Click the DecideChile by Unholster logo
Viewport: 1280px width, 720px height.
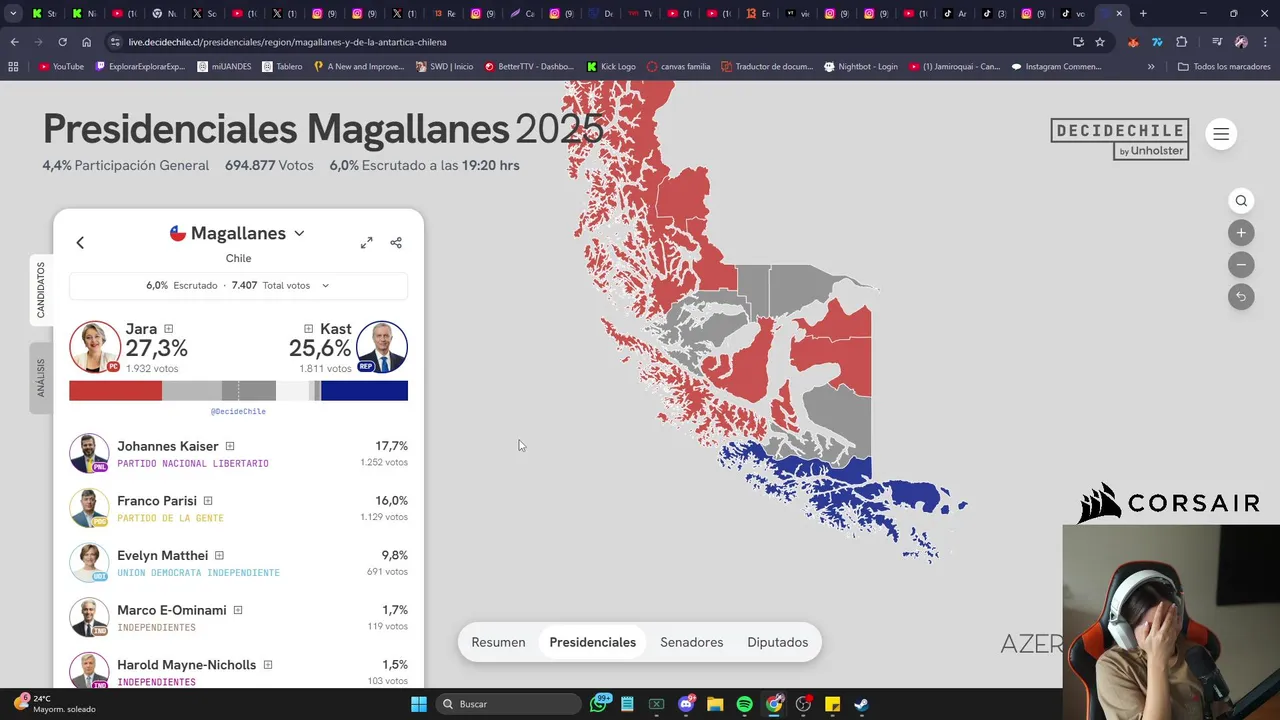tap(1119, 139)
